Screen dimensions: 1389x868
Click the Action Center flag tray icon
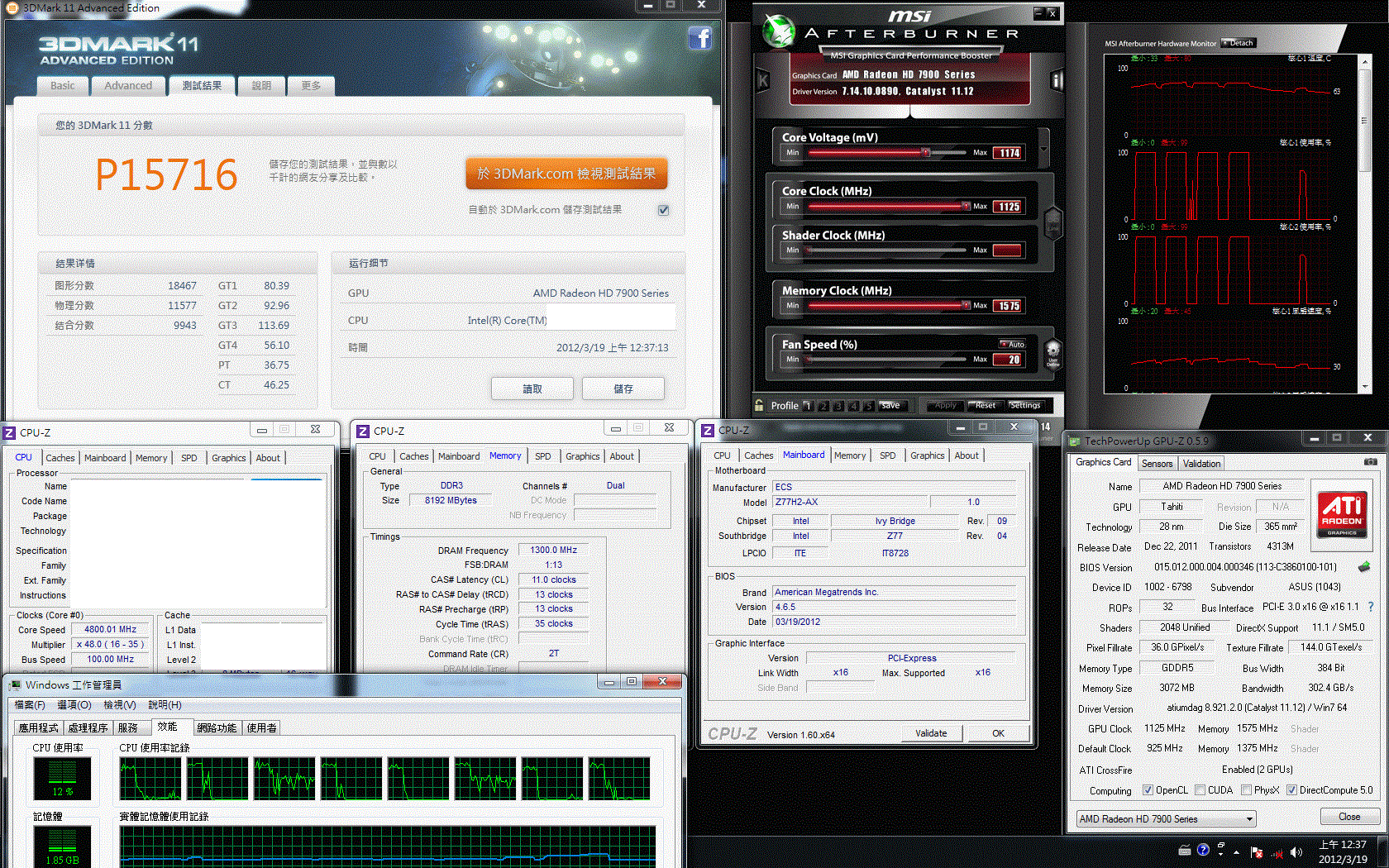pyautogui.click(x=1257, y=852)
